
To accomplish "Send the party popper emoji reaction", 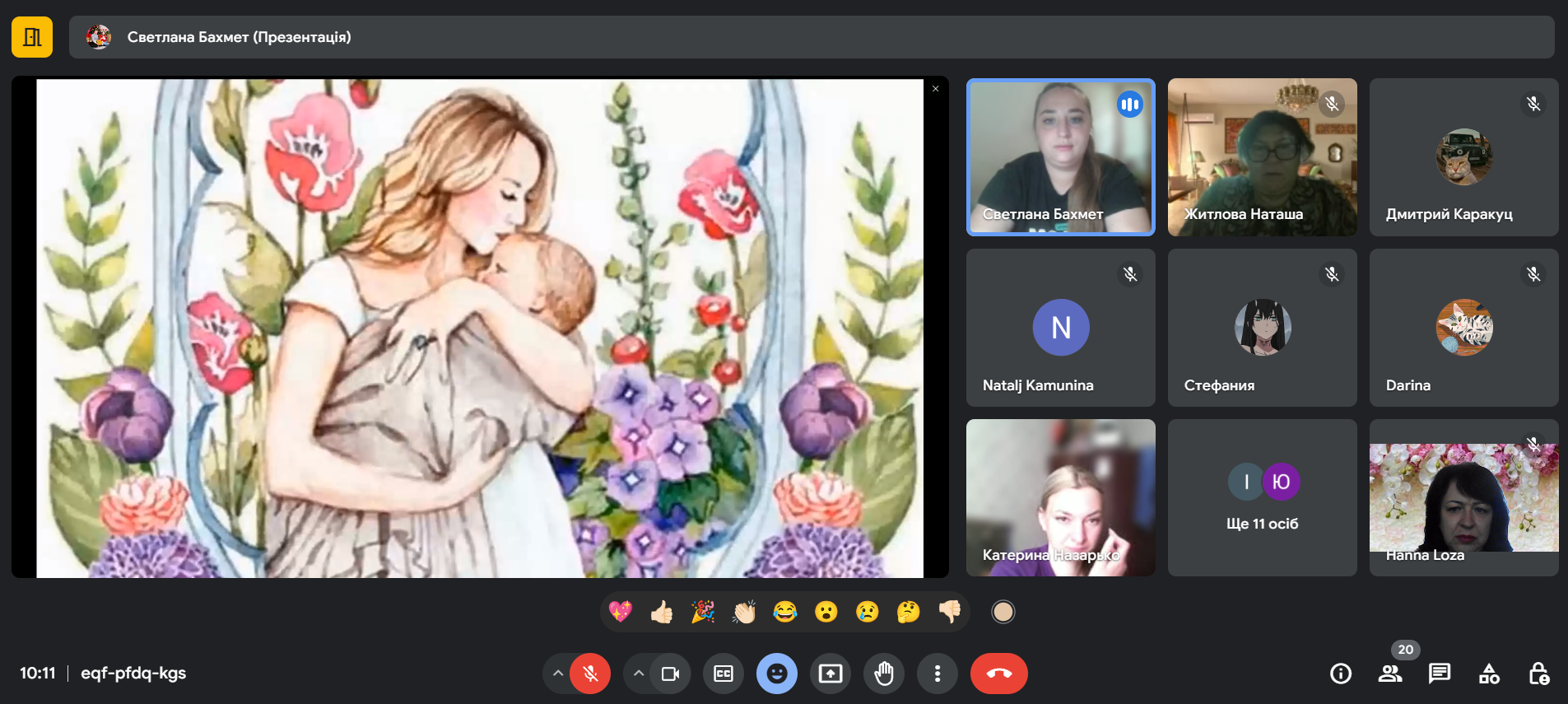I will click(x=703, y=612).
